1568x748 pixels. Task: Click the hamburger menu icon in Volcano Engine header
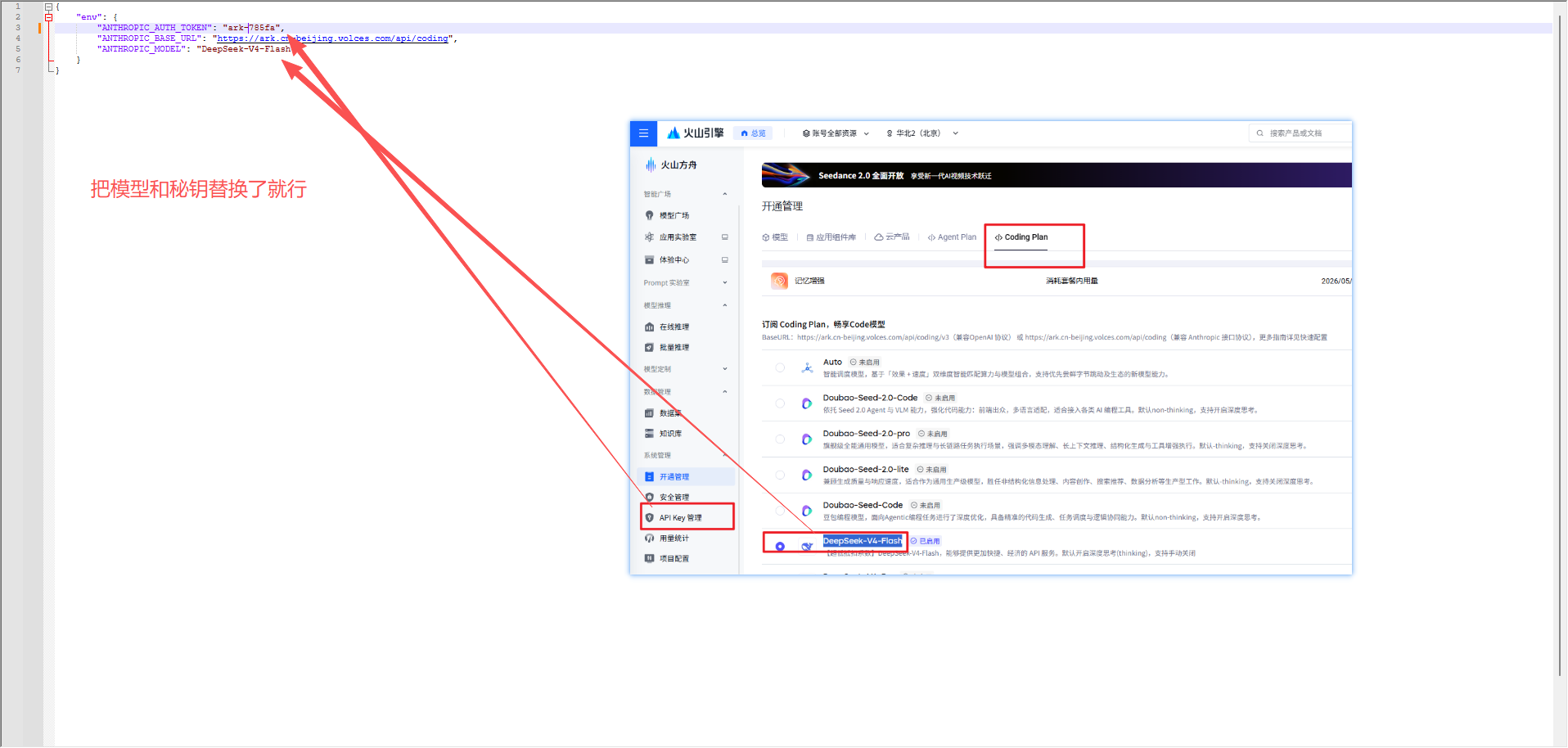(x=643, y=133)
